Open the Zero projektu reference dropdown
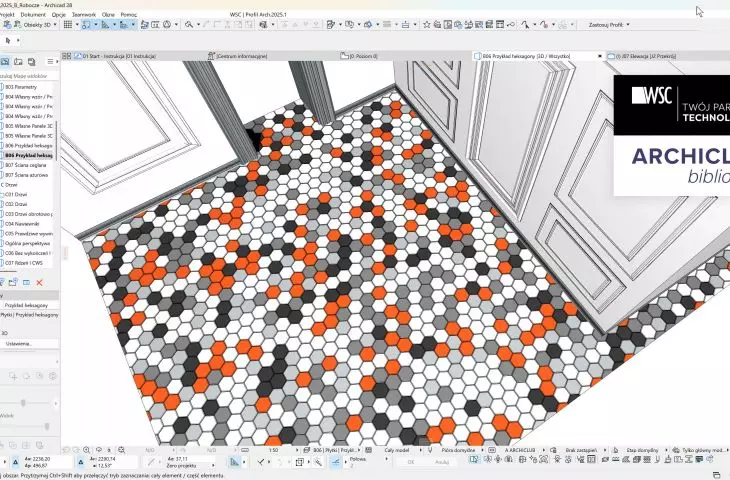Image resolution: width=730 pixels, height=480 pixels. coord(191,465)
